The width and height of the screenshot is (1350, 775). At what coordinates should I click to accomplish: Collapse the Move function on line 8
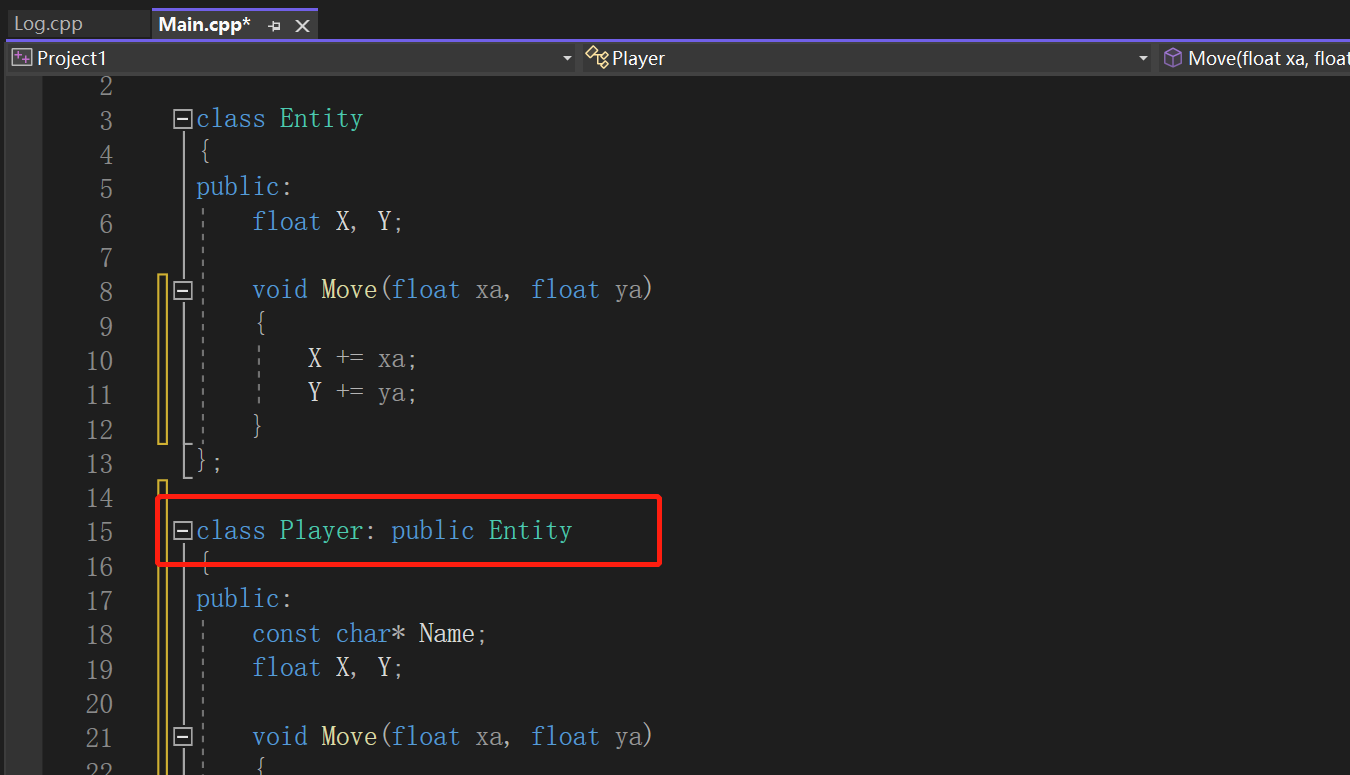tap(182, 290)
